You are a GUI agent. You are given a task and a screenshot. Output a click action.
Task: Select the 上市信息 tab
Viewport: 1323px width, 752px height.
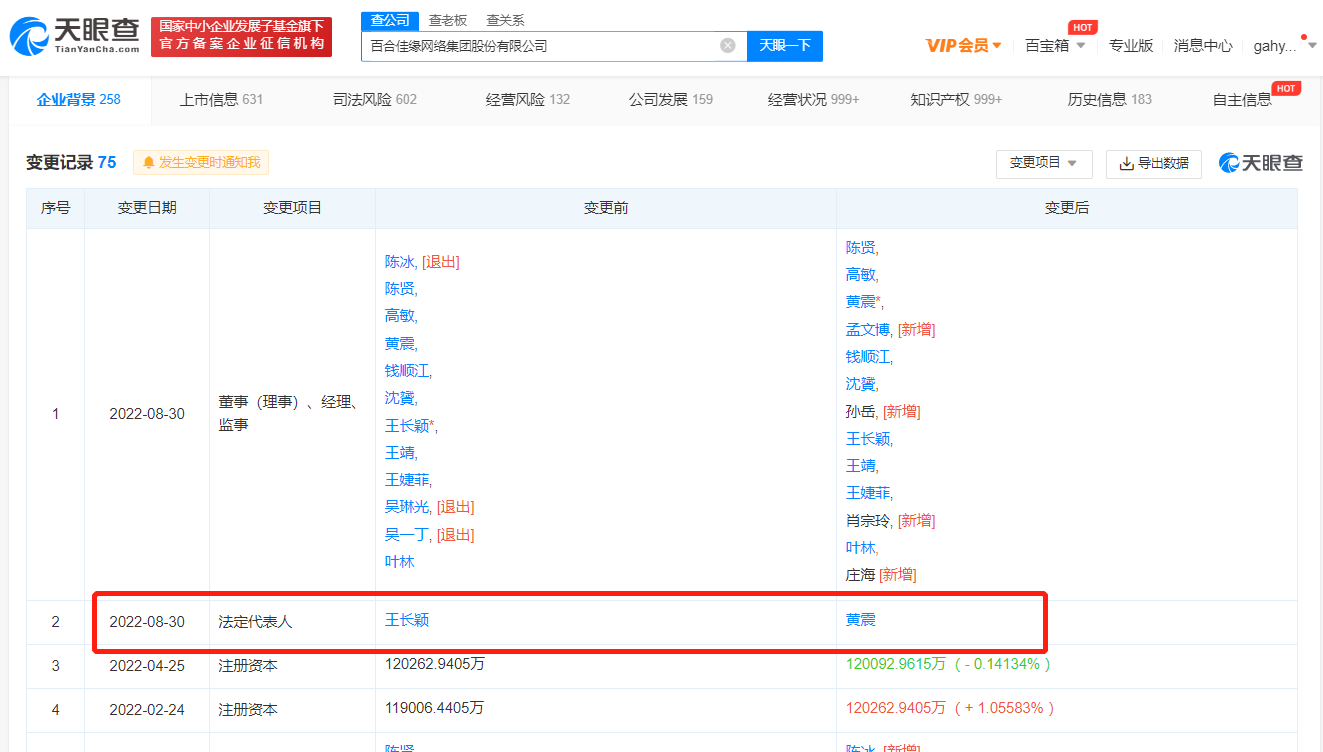click(x=221, y=99)
